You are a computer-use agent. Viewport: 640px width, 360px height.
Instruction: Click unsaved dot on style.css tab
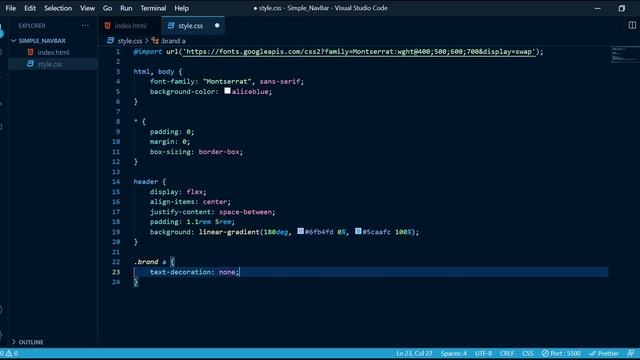click(x=217, y=26)
